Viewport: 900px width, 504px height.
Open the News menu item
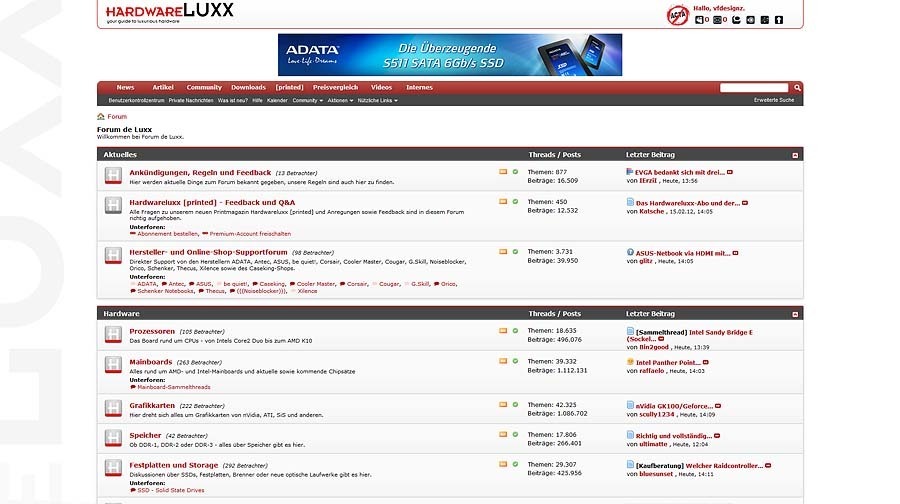pyautogui.click(x=125, y=87)
